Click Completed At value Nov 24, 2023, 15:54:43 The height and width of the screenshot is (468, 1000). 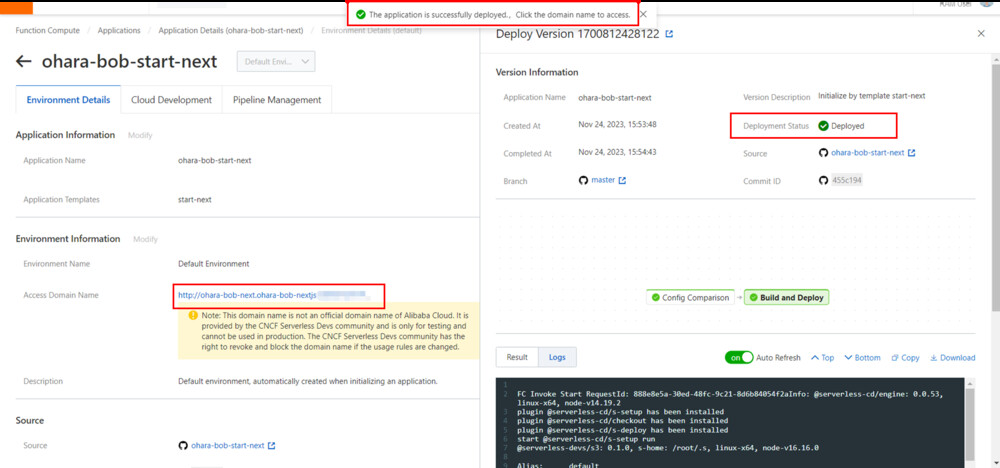pos(617,153)
